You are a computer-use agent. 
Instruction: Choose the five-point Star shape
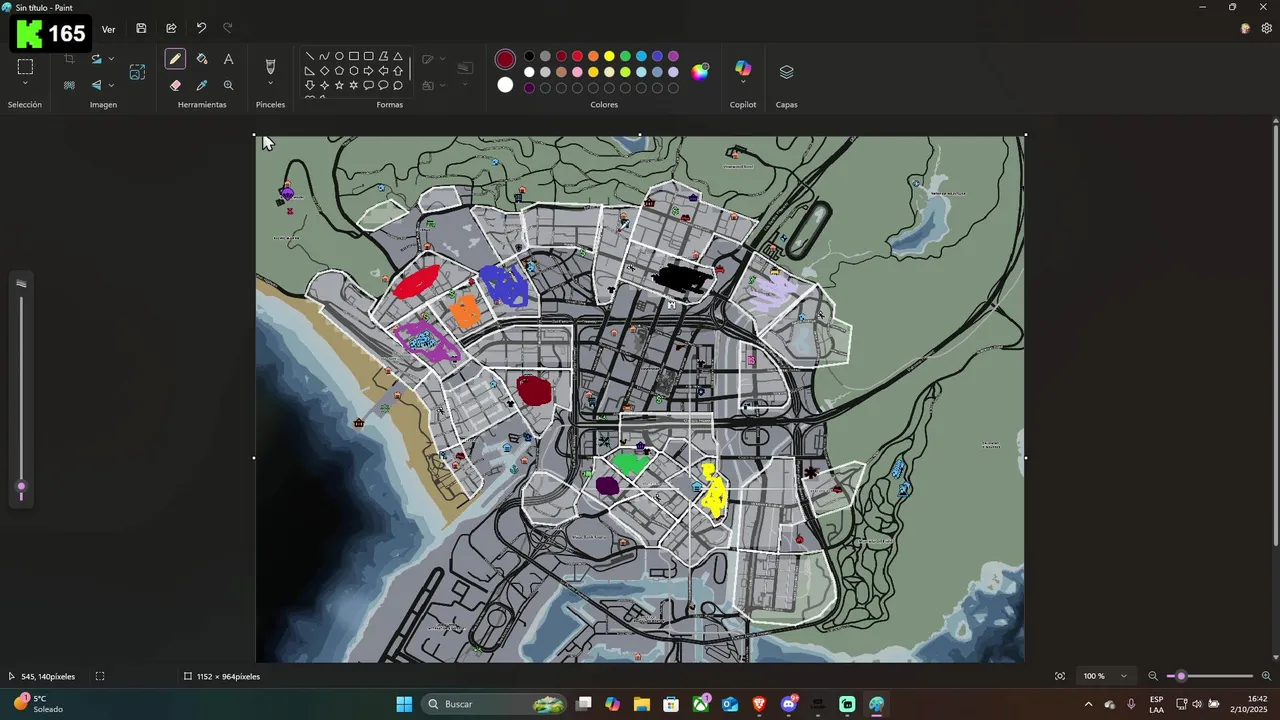[339, 85]
